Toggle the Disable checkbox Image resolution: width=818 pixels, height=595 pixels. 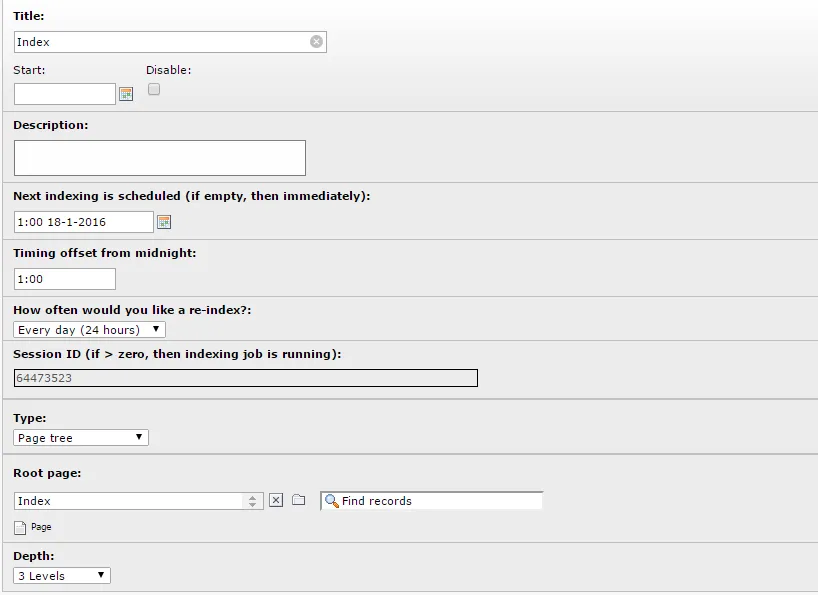[x=154, y=89]
